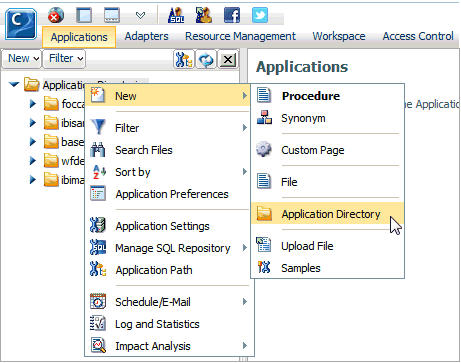This screenshot has width=461, height=363.
Task: Open Application Preferences menu item
Action: pyautogui.click(x=169, y=194)
